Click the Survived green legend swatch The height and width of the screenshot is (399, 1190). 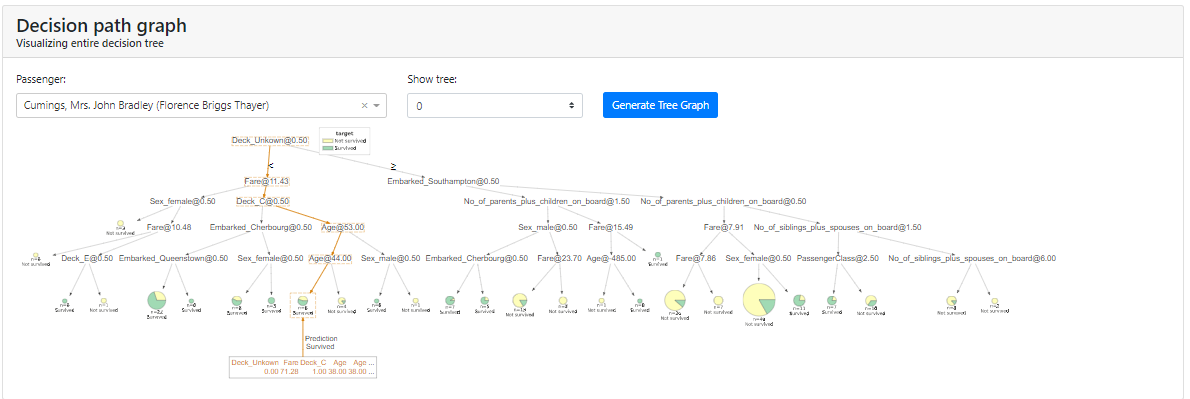click(328, 148)
